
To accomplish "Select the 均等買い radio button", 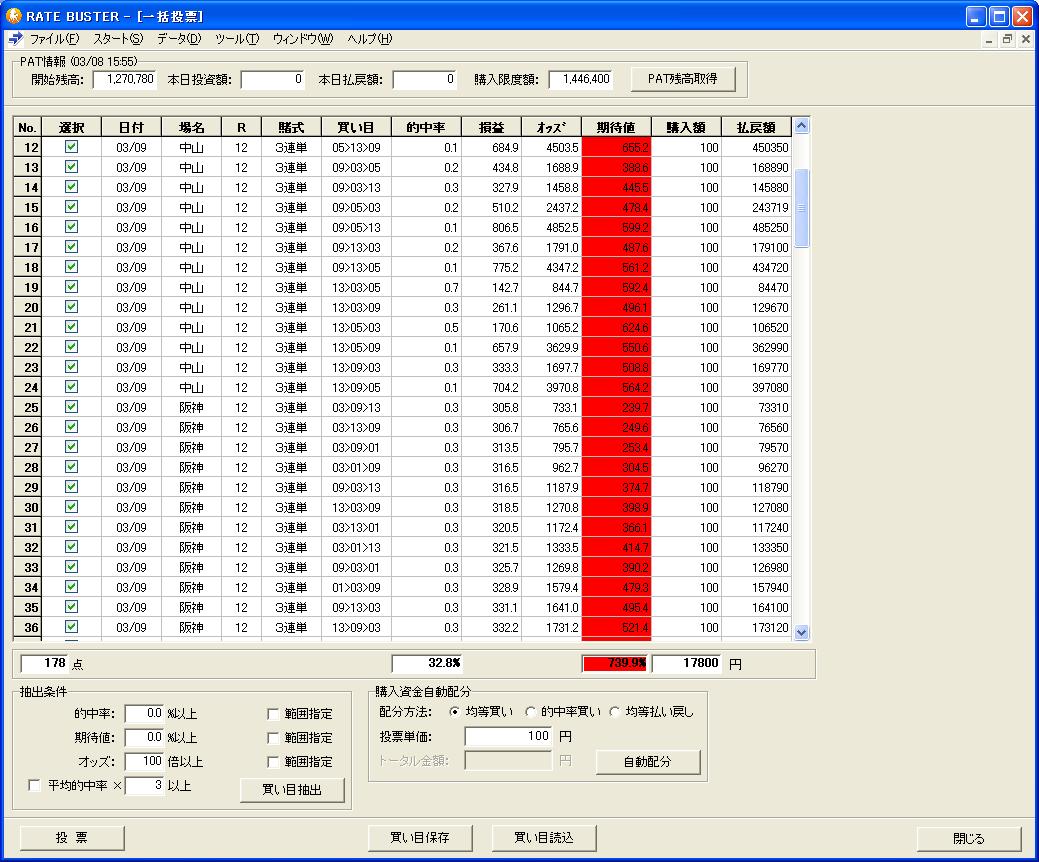I will pos(455,712).
